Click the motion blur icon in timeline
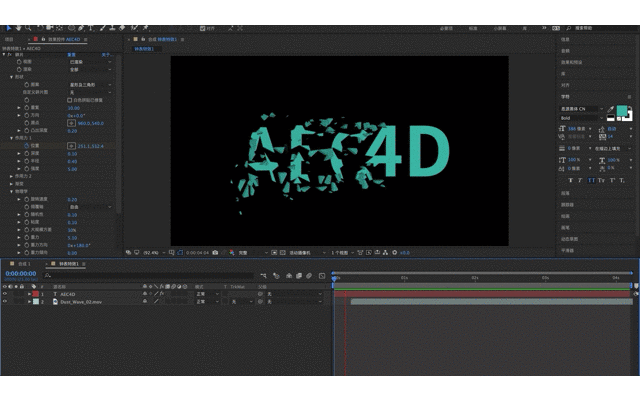 [309, 276]
